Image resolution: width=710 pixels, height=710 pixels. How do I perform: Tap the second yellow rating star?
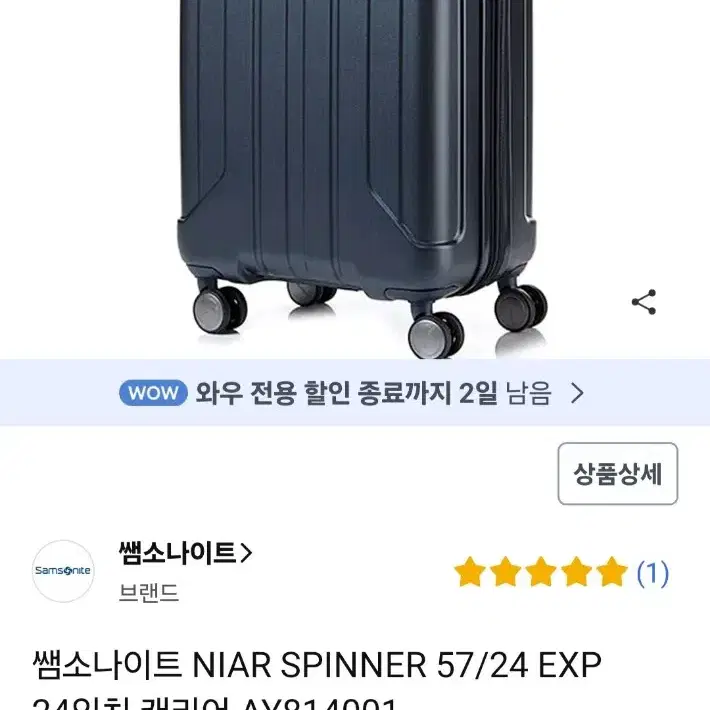[505, 572]
